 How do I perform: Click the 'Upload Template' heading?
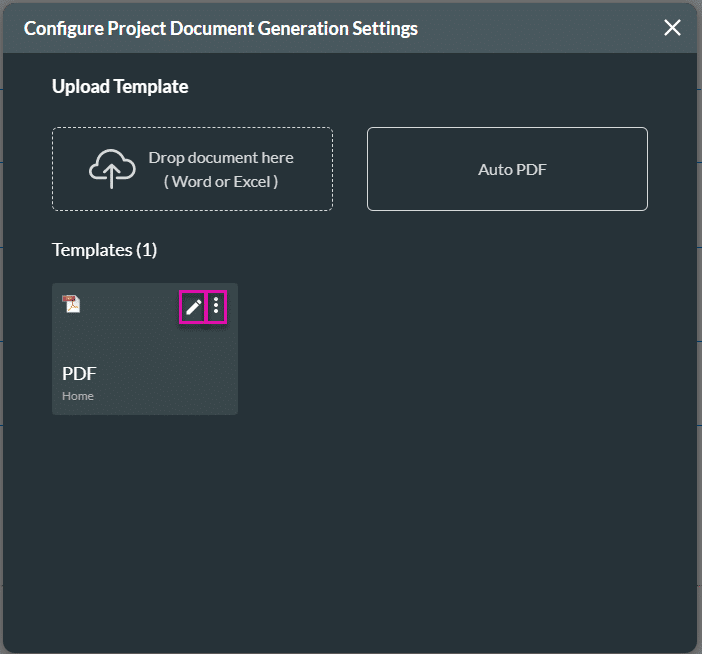tap(120, 87)
